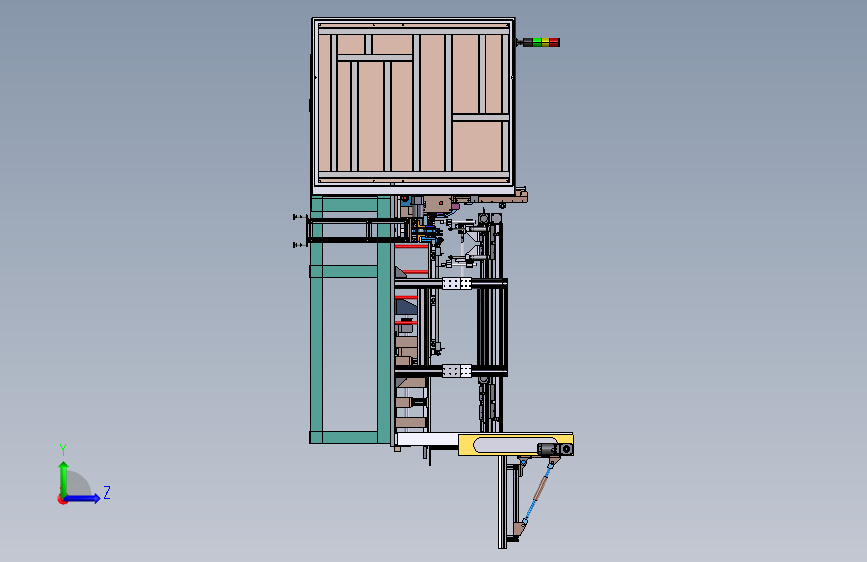The image size is (867, 562).
Task: Select the lower white perforated connector plate
Action: pos(457,371)
